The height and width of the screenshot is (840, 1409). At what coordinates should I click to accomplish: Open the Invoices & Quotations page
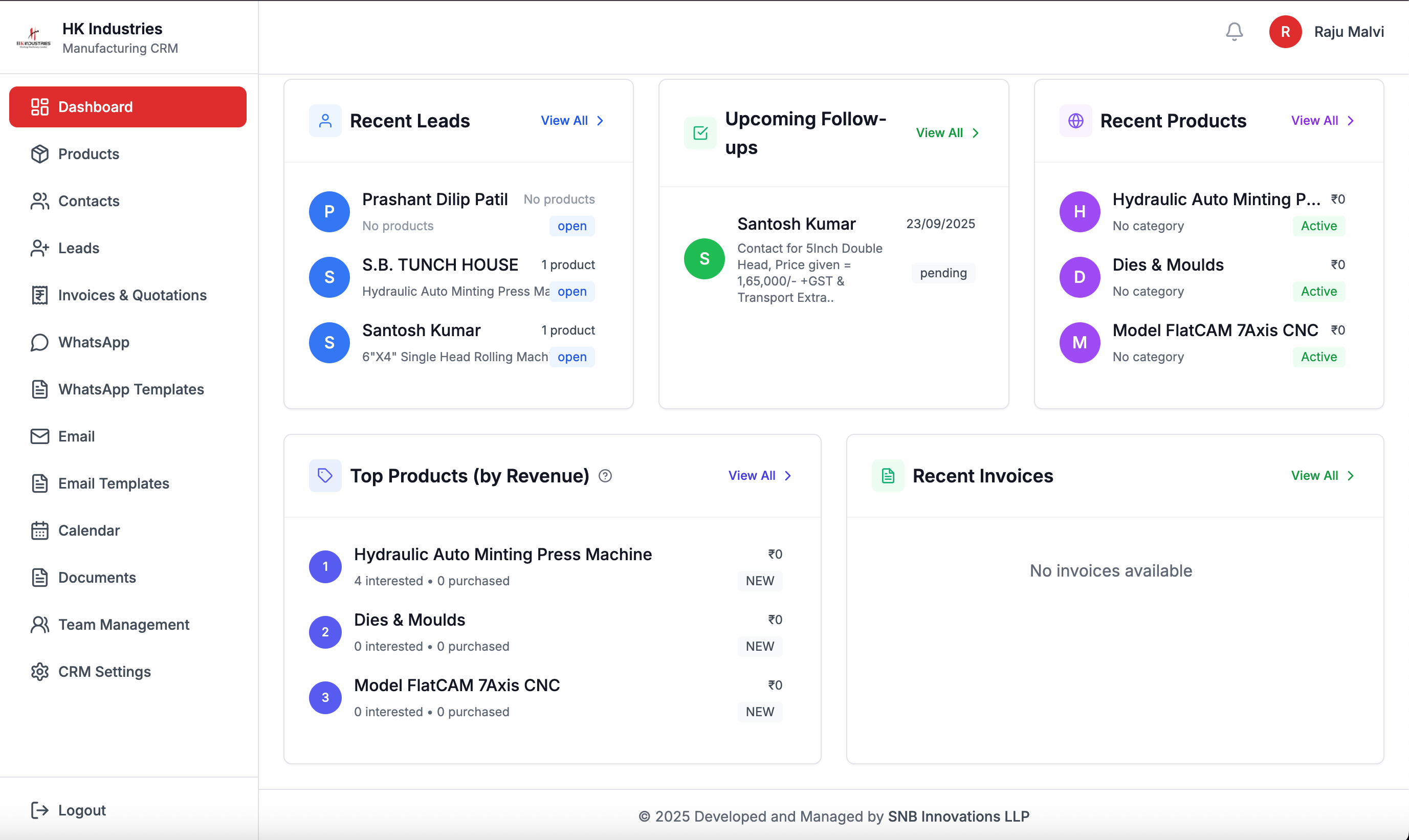coord(128,295)
